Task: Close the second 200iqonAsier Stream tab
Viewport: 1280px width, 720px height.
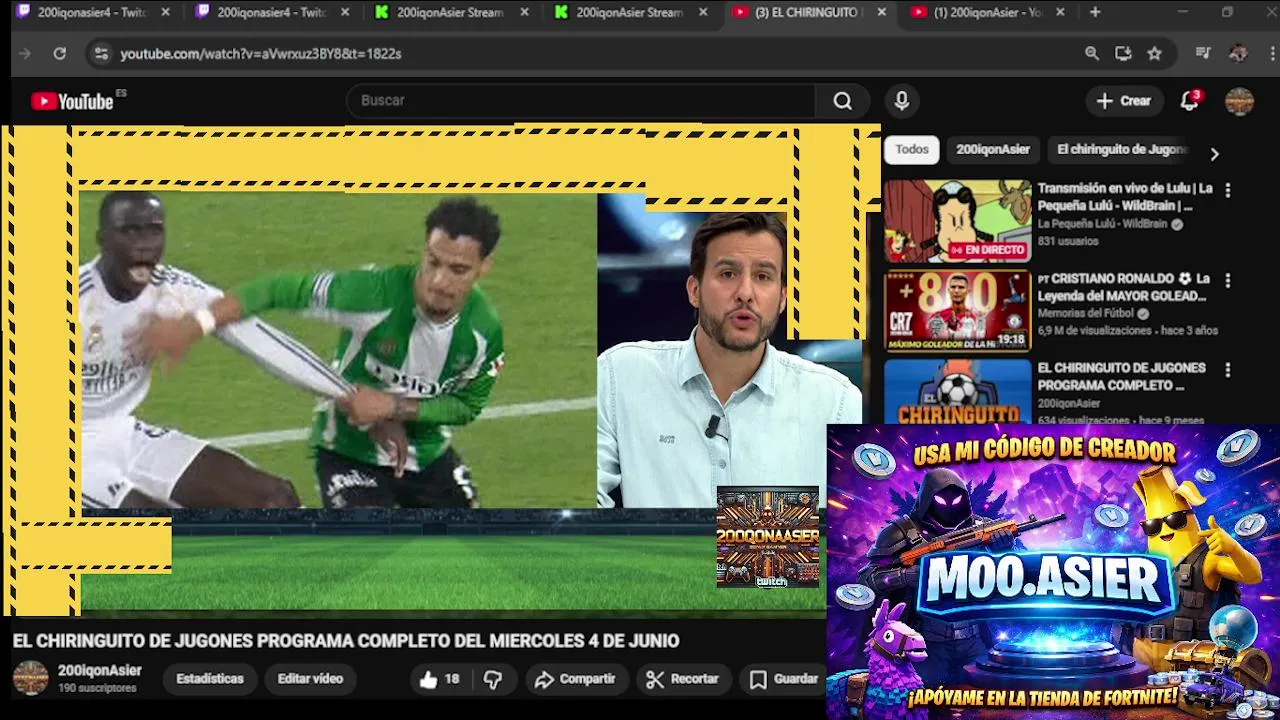Action: click(x=703, y=12)
